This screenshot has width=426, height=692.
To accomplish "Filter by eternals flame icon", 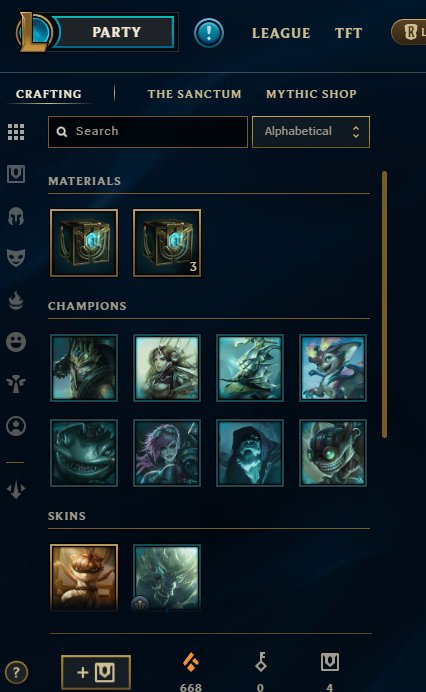I will (x=16, y=301).
